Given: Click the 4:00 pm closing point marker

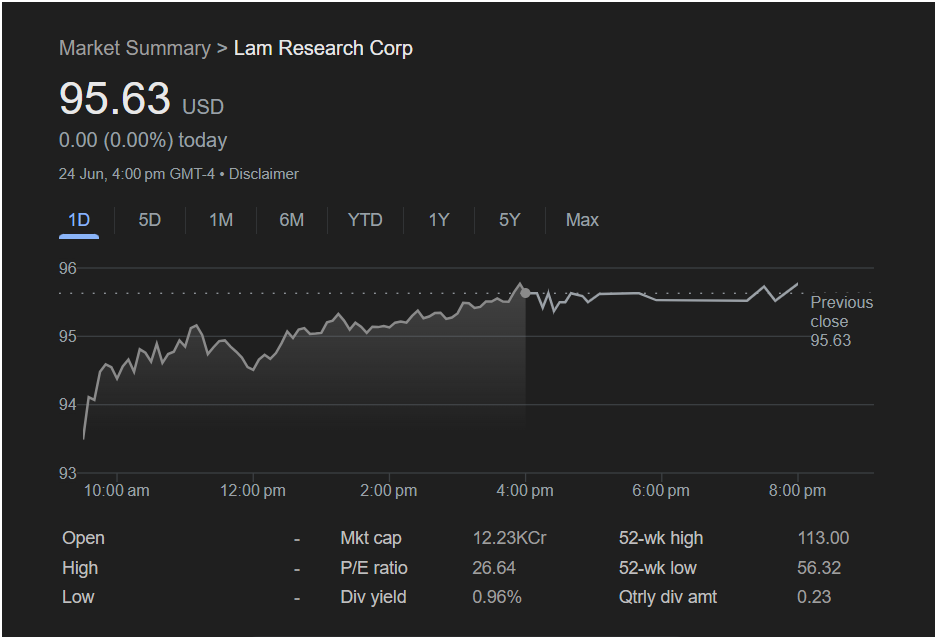Looking at the screenshot, I should click(x=525, y=293).
